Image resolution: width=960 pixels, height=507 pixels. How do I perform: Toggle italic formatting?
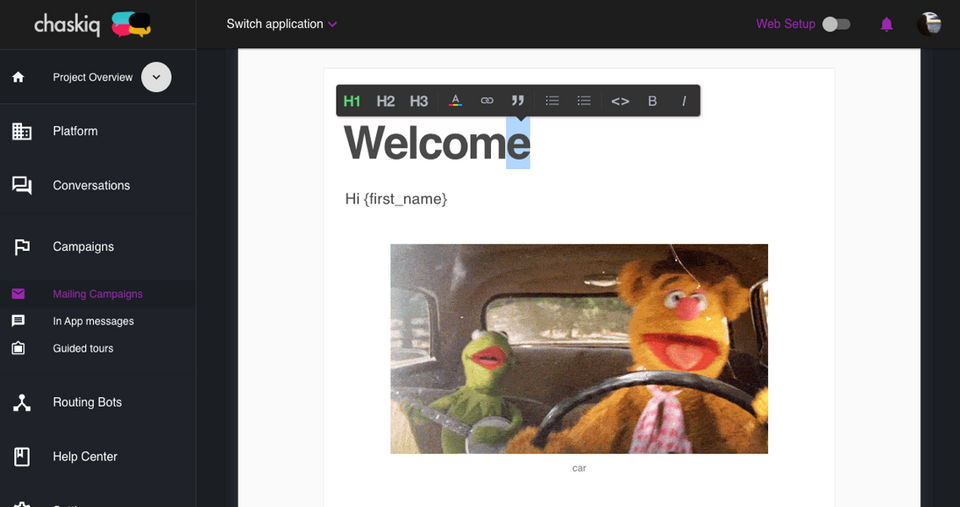tap(684, 101)
